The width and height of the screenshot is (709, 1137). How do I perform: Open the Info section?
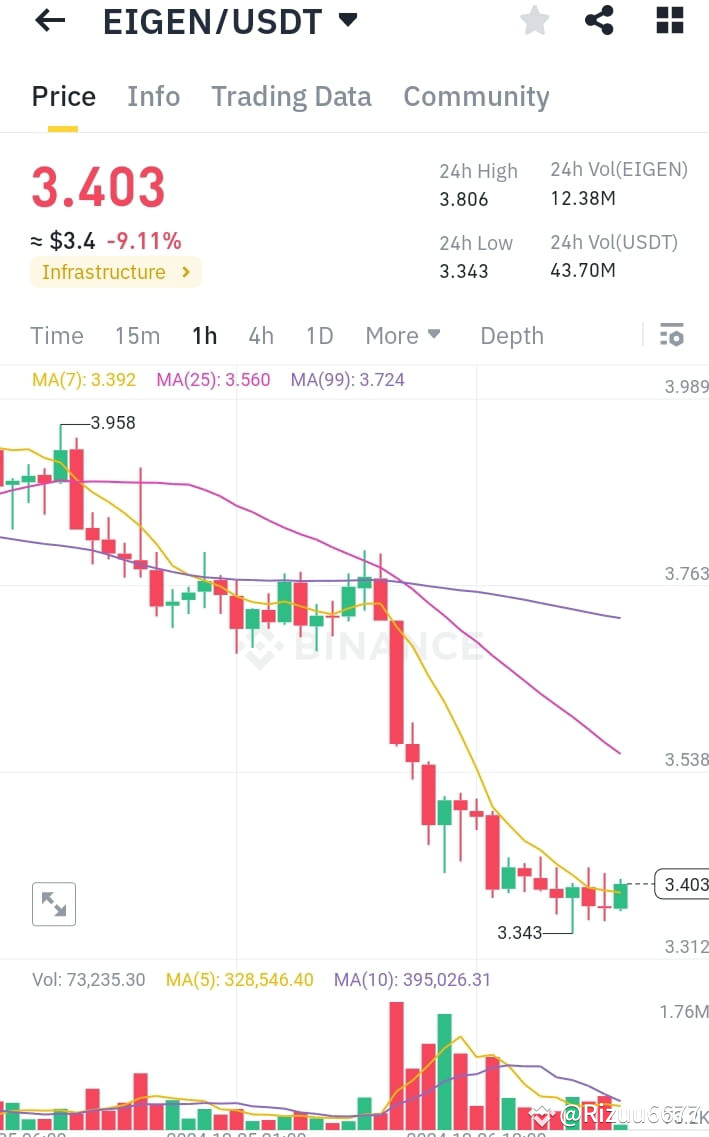[153, 96]
